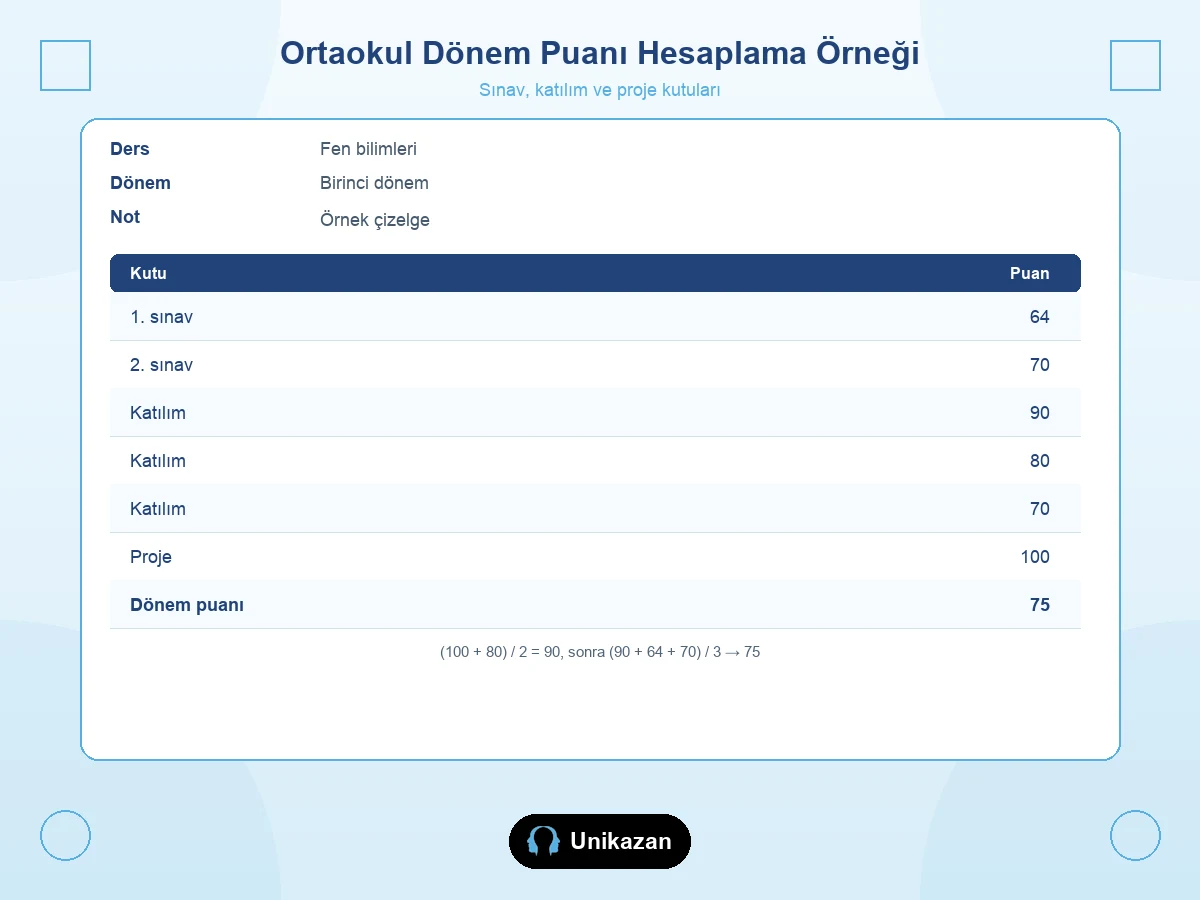
Task: Select the 'Proje' row label
Action: [151, 557]
